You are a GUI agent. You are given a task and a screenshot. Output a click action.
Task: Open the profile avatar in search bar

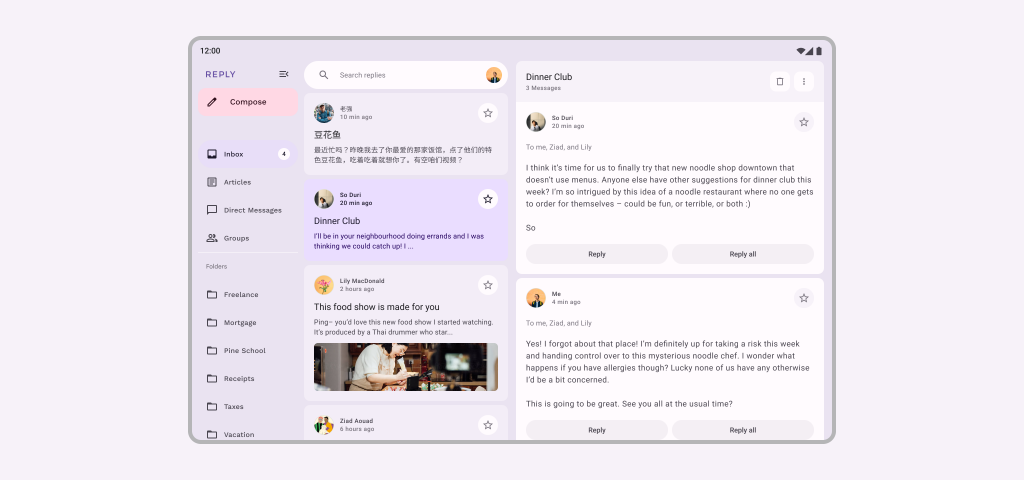tap(494, 75)
